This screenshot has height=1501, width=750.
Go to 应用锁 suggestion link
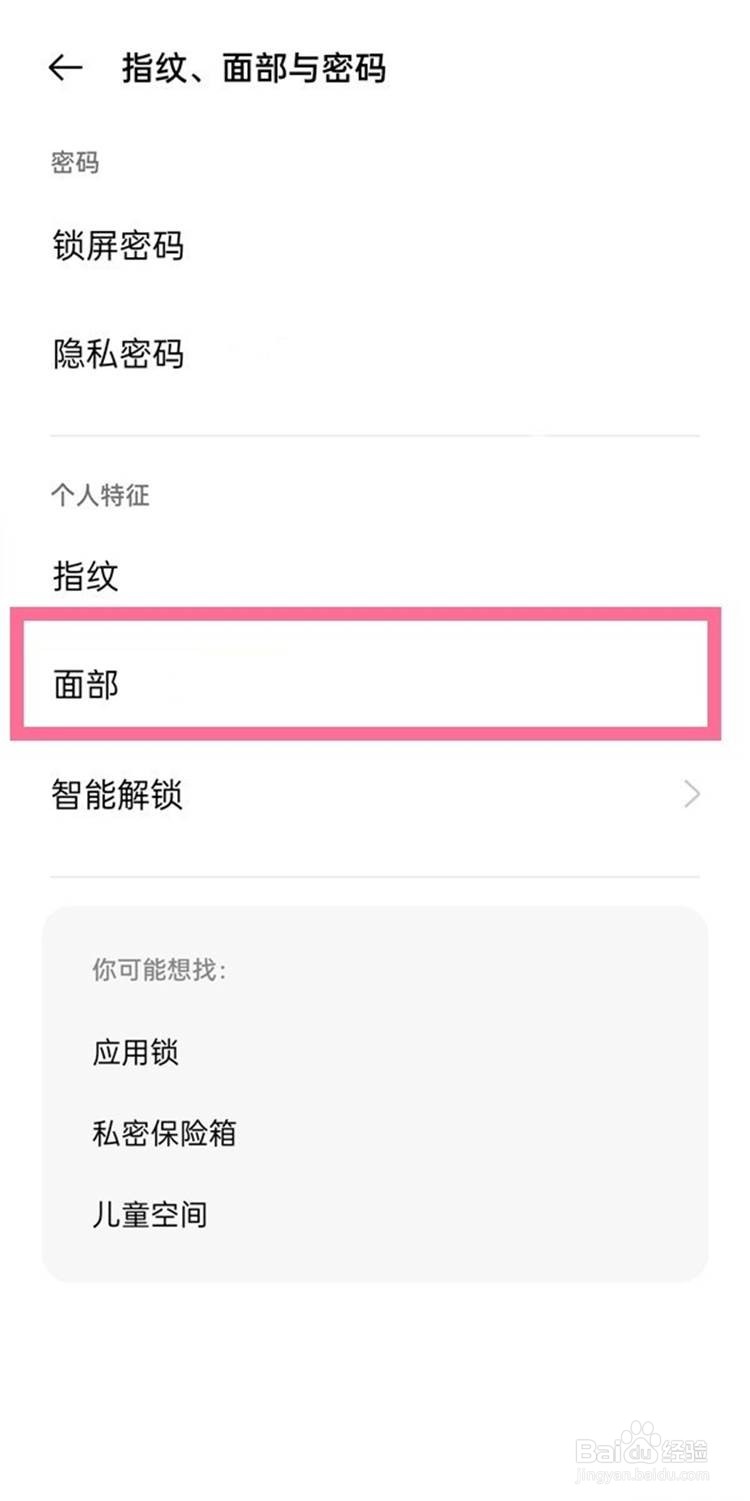click(x=136, y=1052)
